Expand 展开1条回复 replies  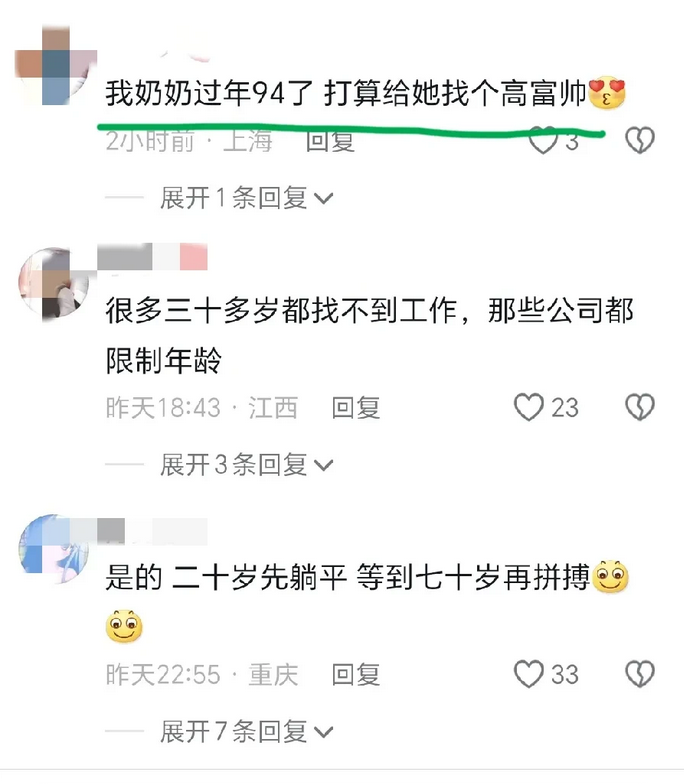point(246,198)
